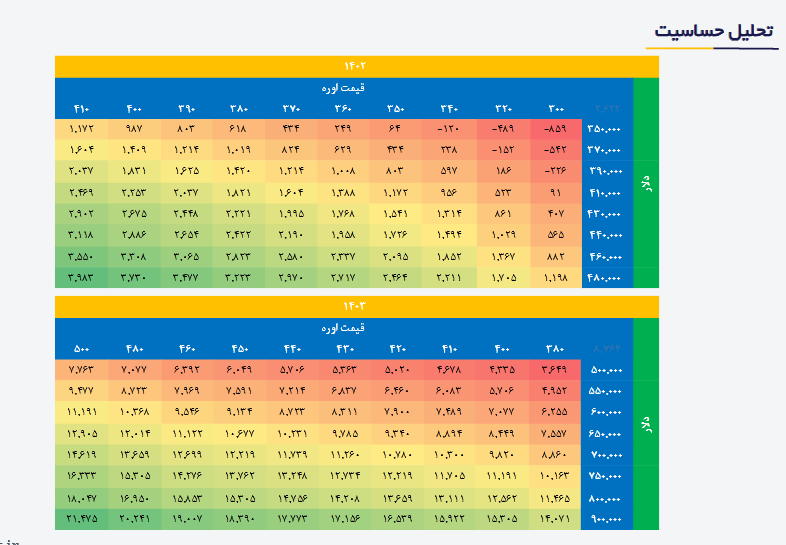The width and height of the screenshot is (786, 545).
Task: Click the تحلیل حساسیت page heading
Action: 713,31
